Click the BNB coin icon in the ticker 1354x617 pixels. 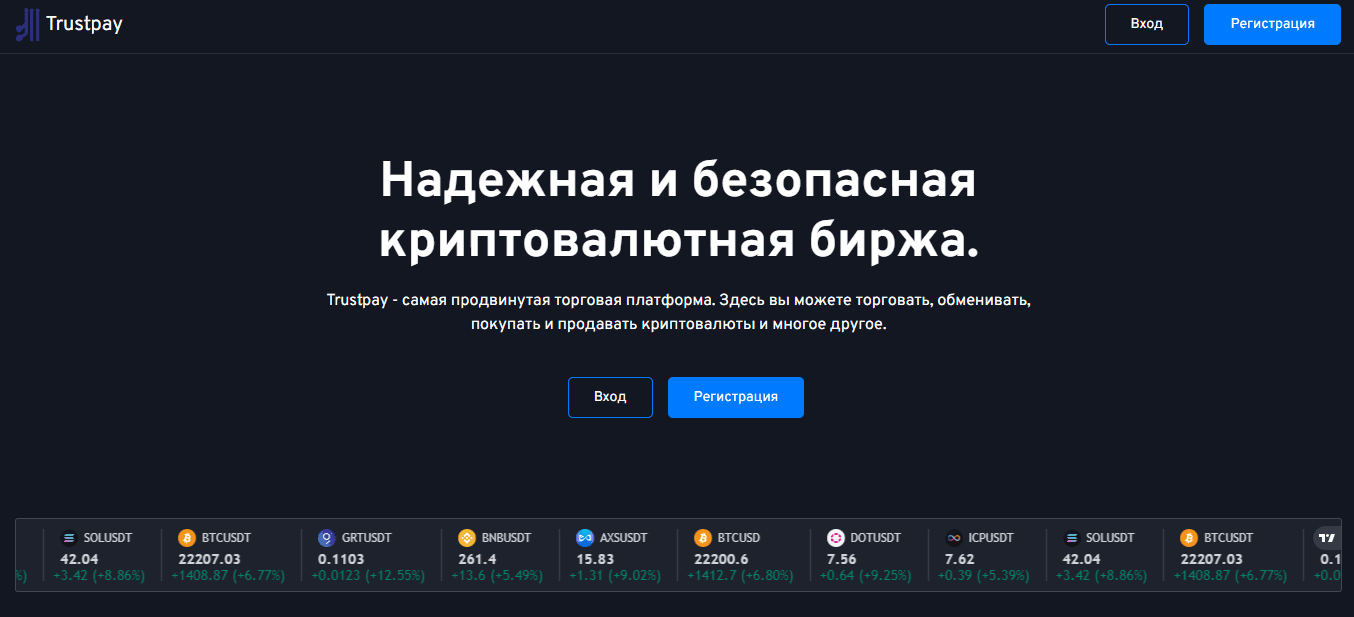[466, 537]
